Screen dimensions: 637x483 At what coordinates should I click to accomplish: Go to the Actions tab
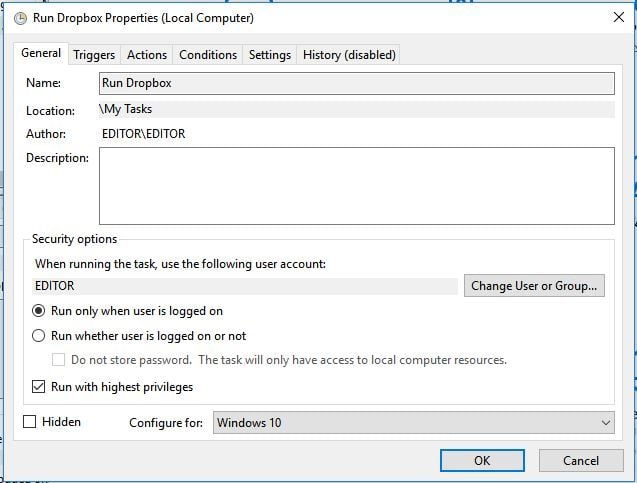147,55
